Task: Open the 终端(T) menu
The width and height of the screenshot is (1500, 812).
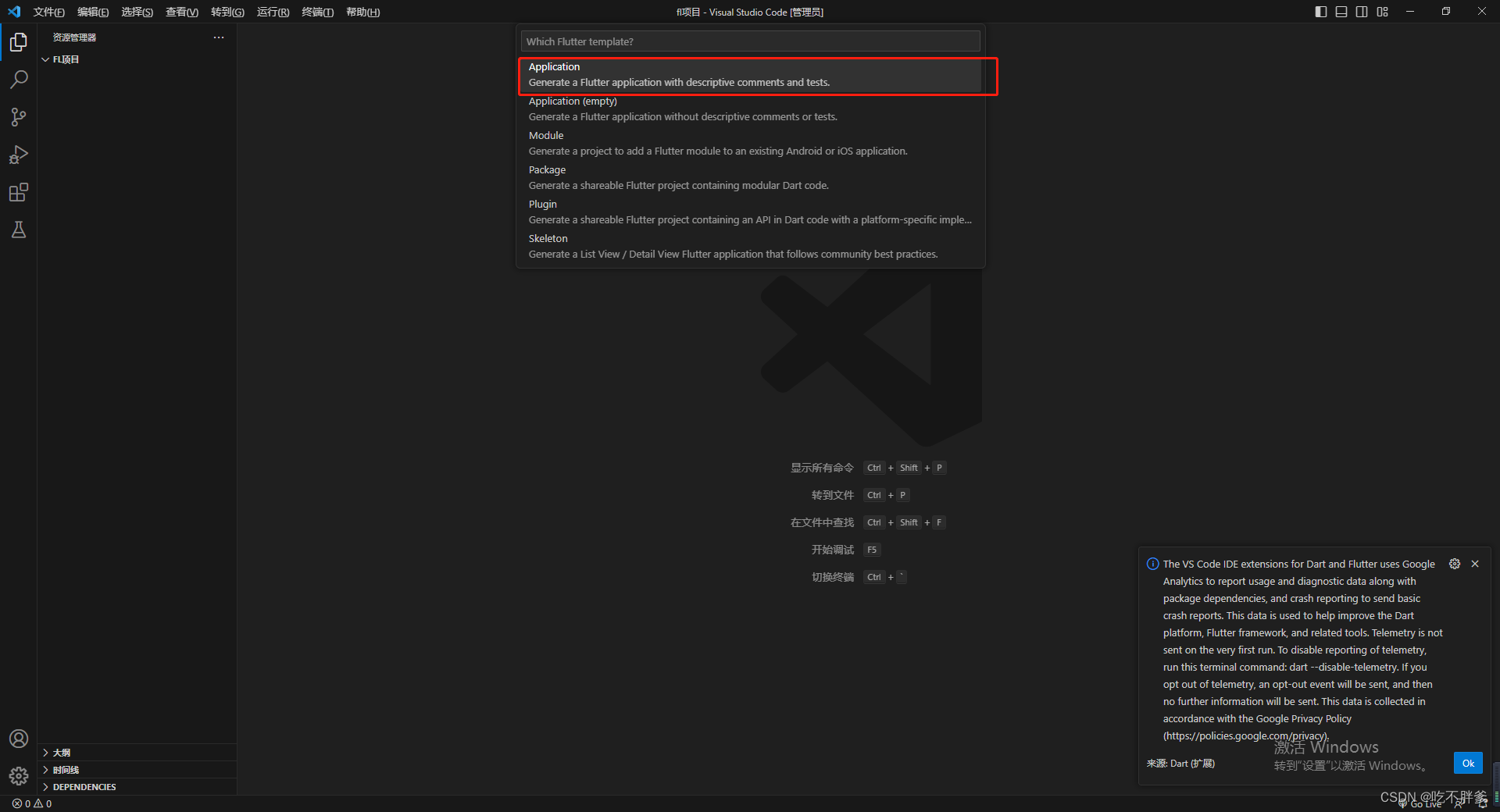Action: (318, 12)
